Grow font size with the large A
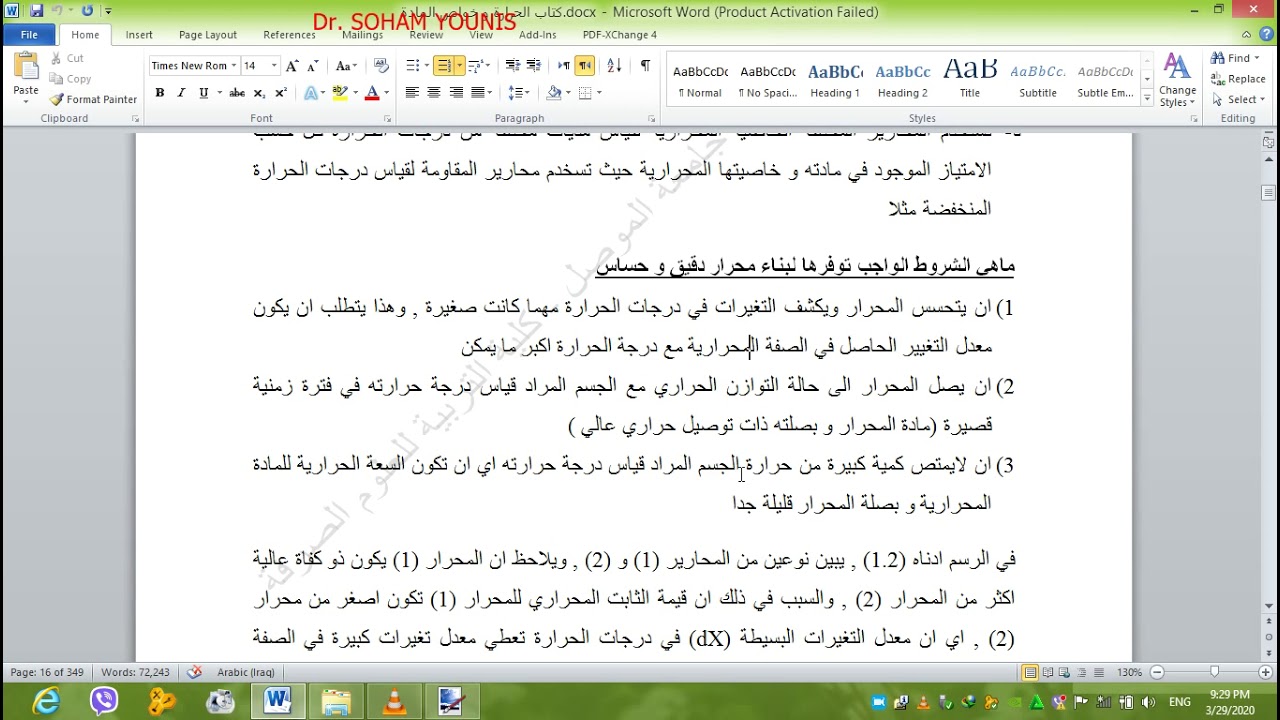Viewport: 1280px width, 720px height. coord(292,66)
